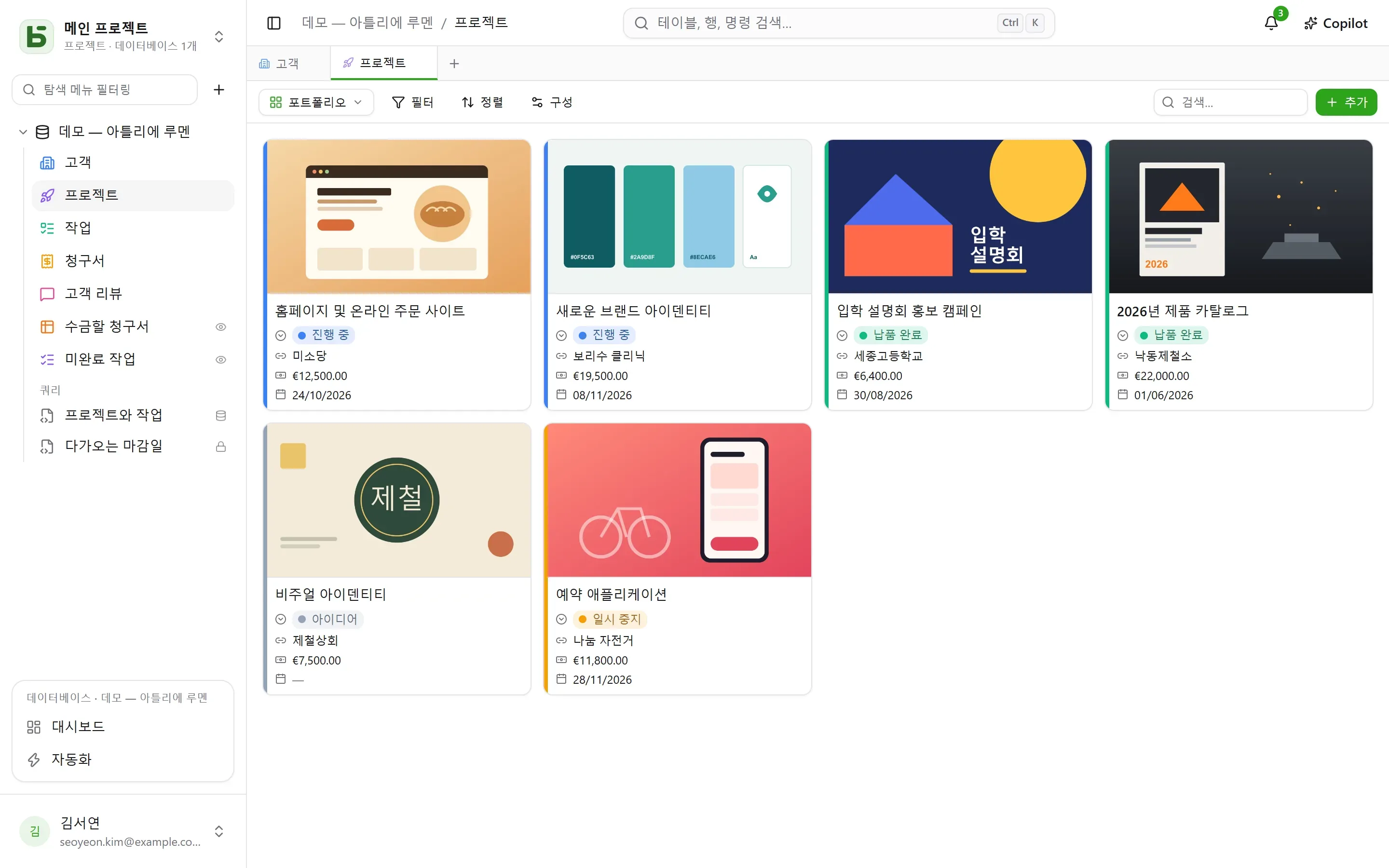Click lock icon next to 다가오는 마감일
The width and height of the screenshot is (1389, 868).
pos(220,447)
